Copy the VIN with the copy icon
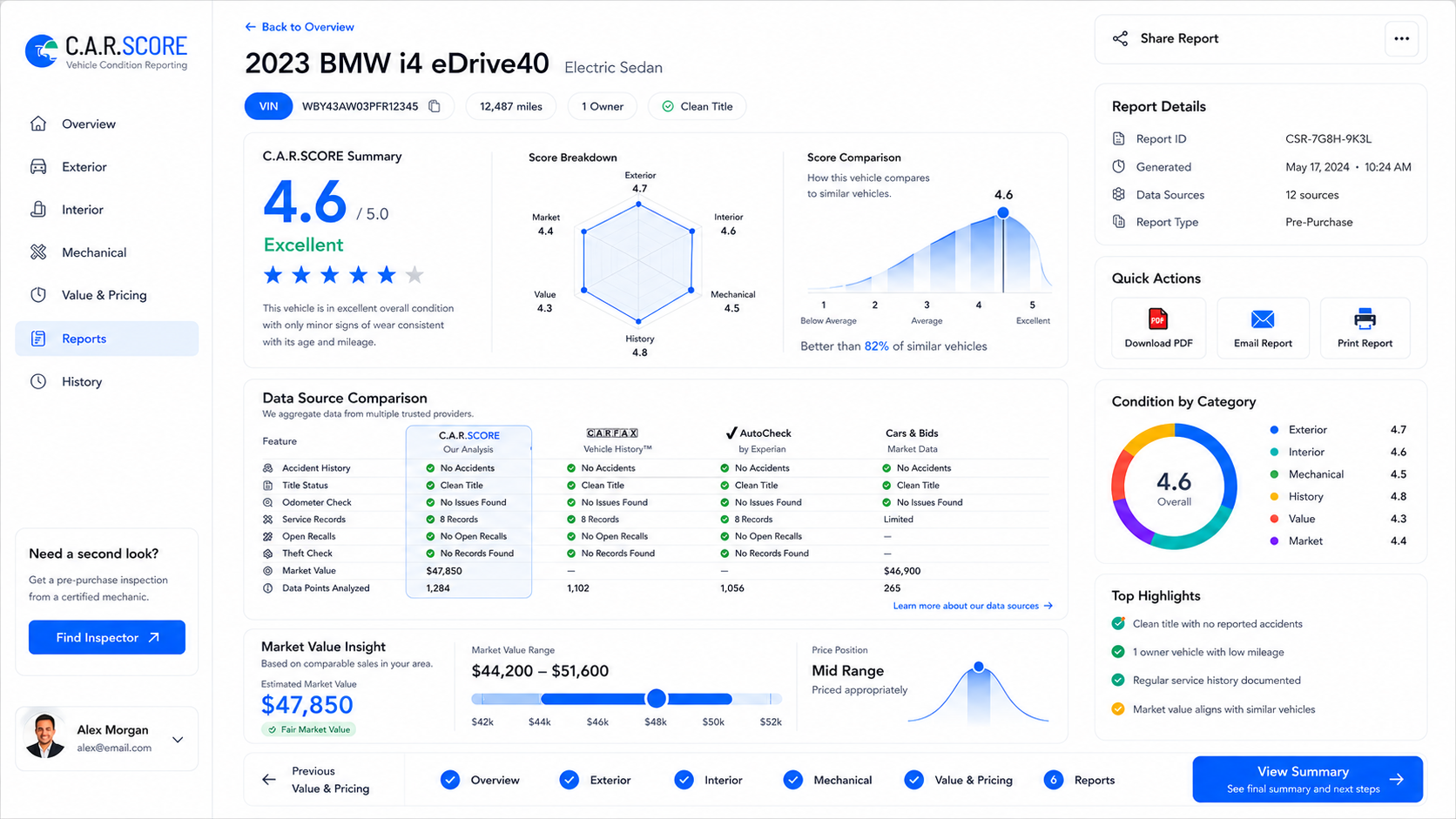 pos(435,106)
